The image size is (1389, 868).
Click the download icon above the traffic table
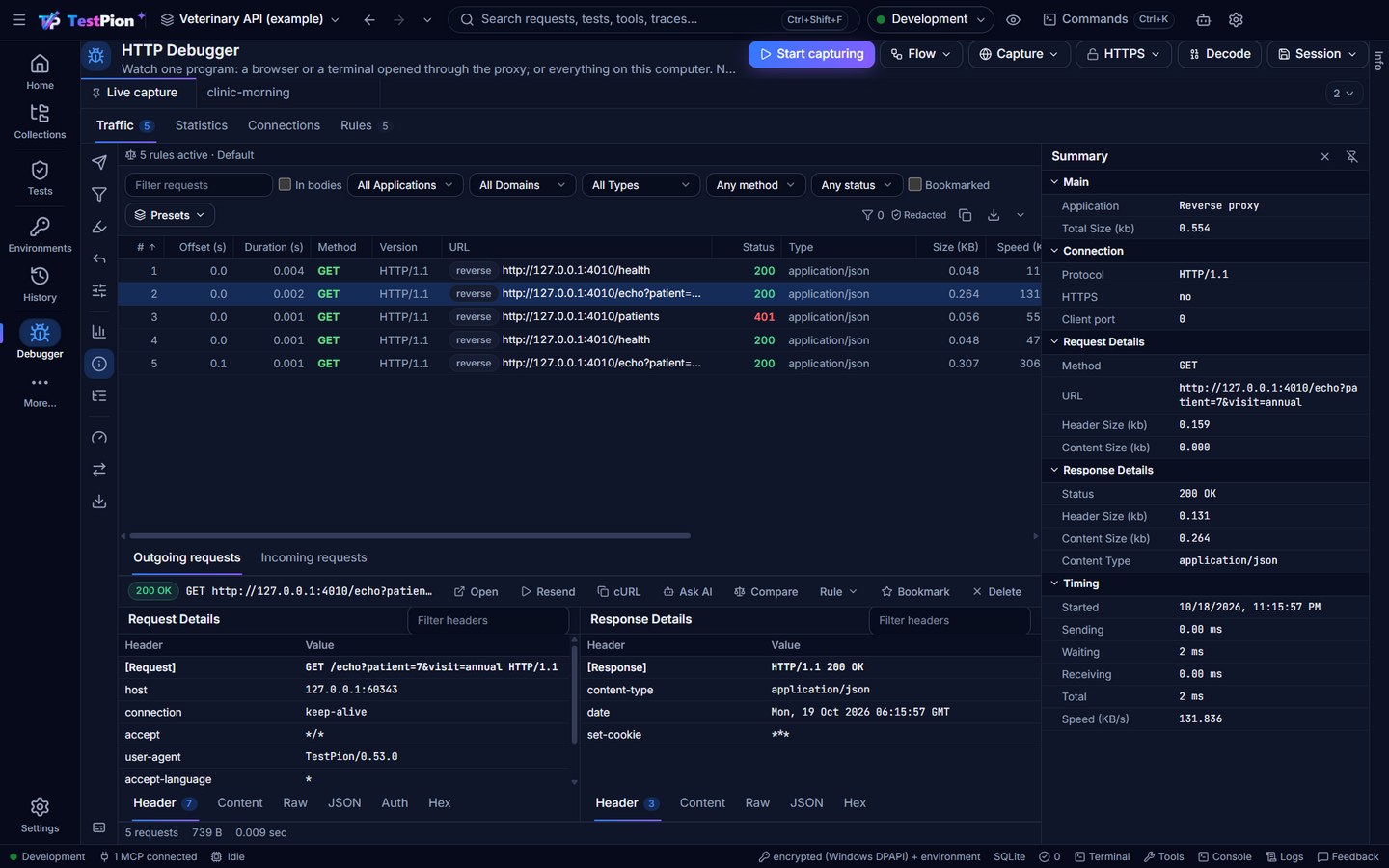click(994, 215)
